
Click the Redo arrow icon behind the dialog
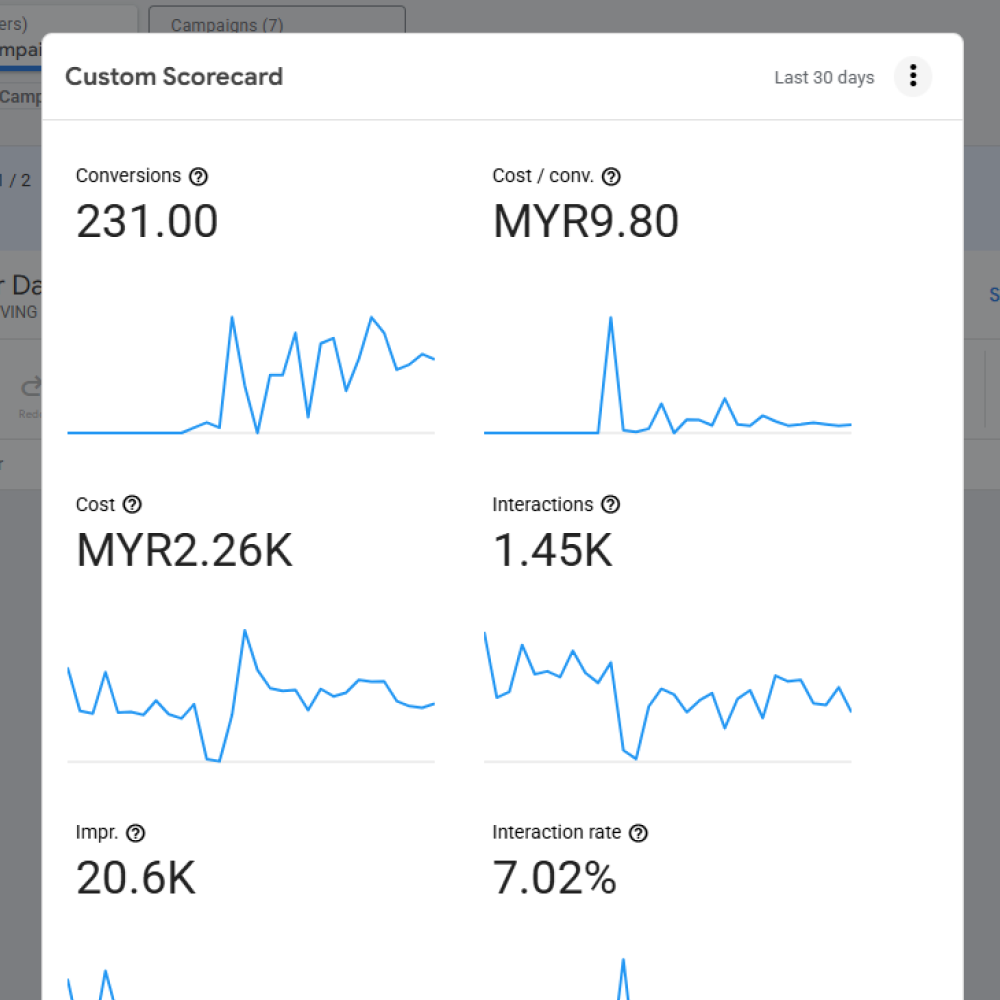(x=30, y=385)
